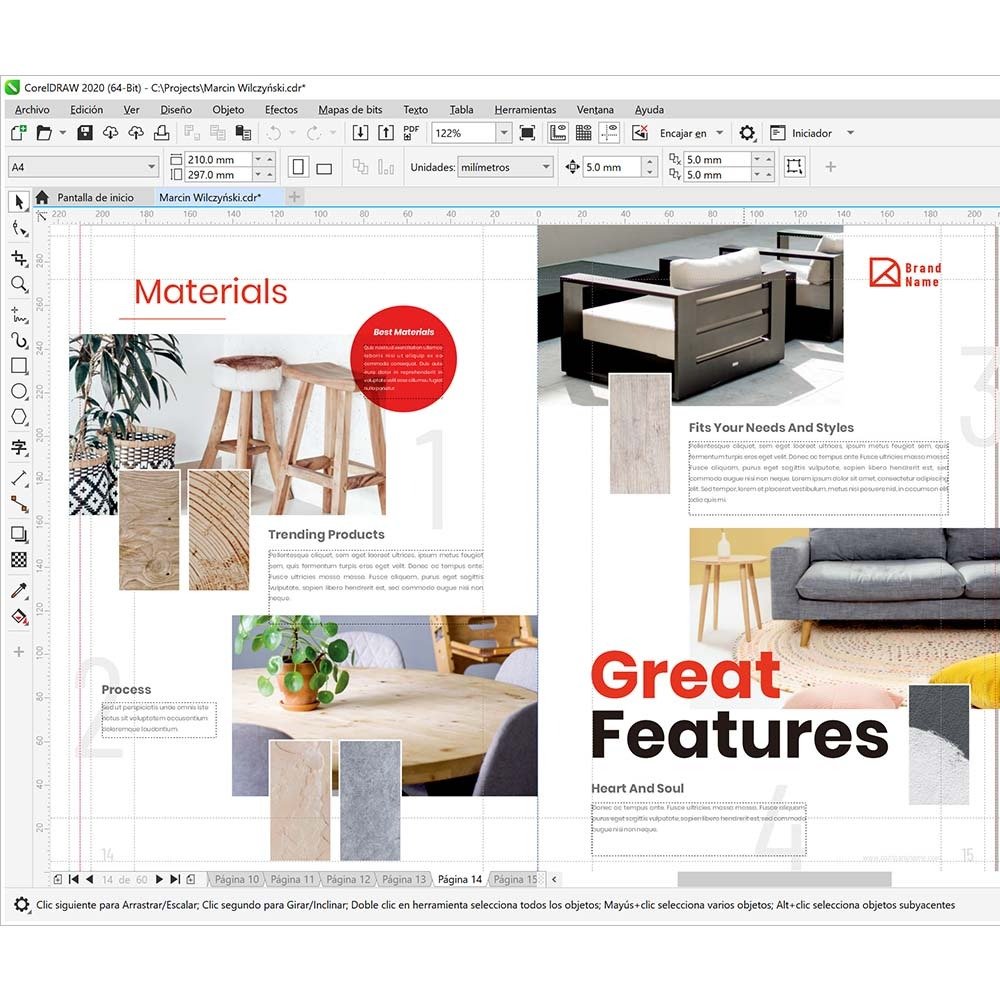Viewport: 1000px width, 1000px height.
Task: Select the Zoom magnifier tool
Action: 18,285
